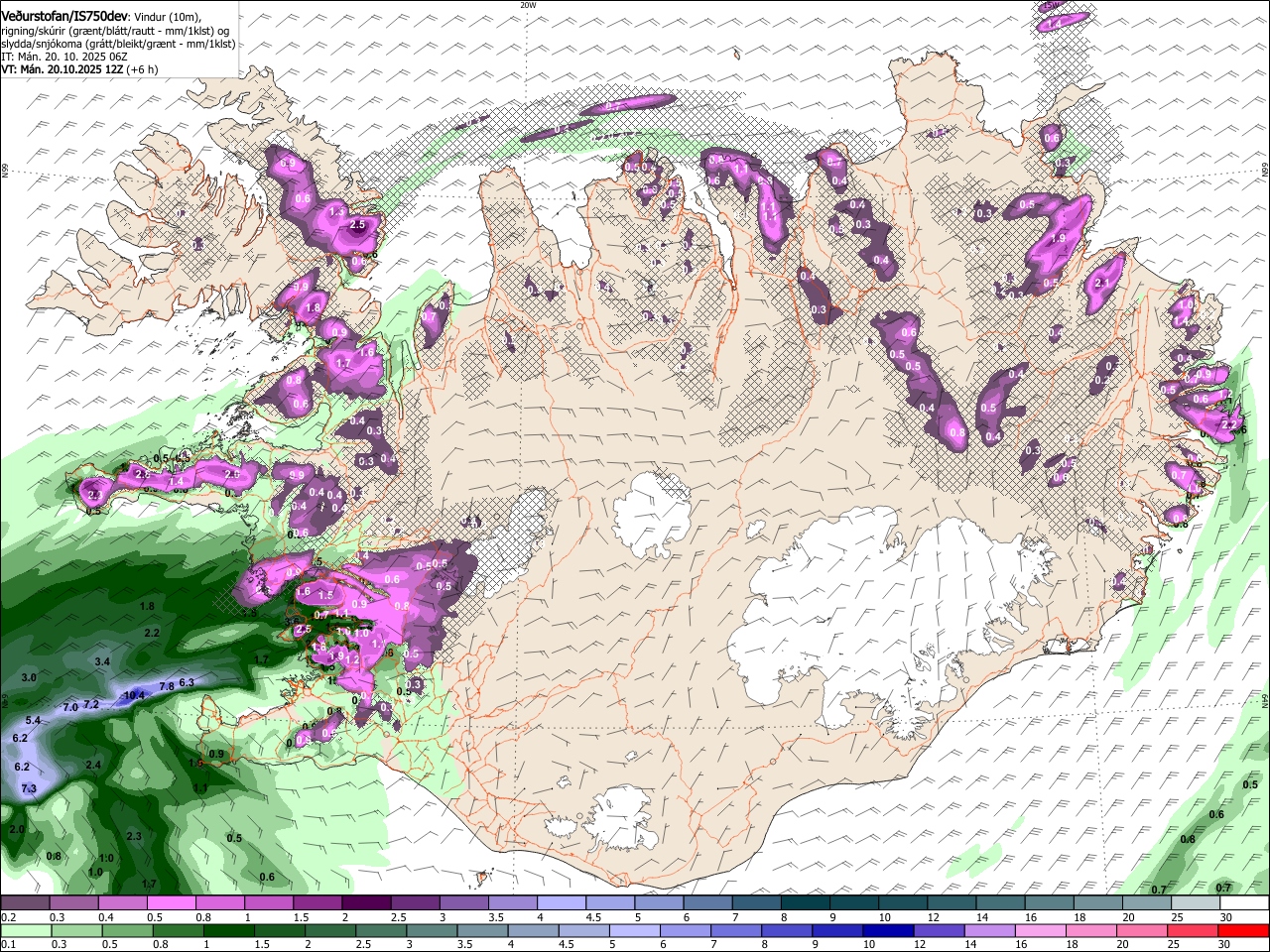The width and height of the screenshot is (1270, 952).
Task: Select the 18 pink swatch in the bottom legend row
Action: click(1092, 931)
